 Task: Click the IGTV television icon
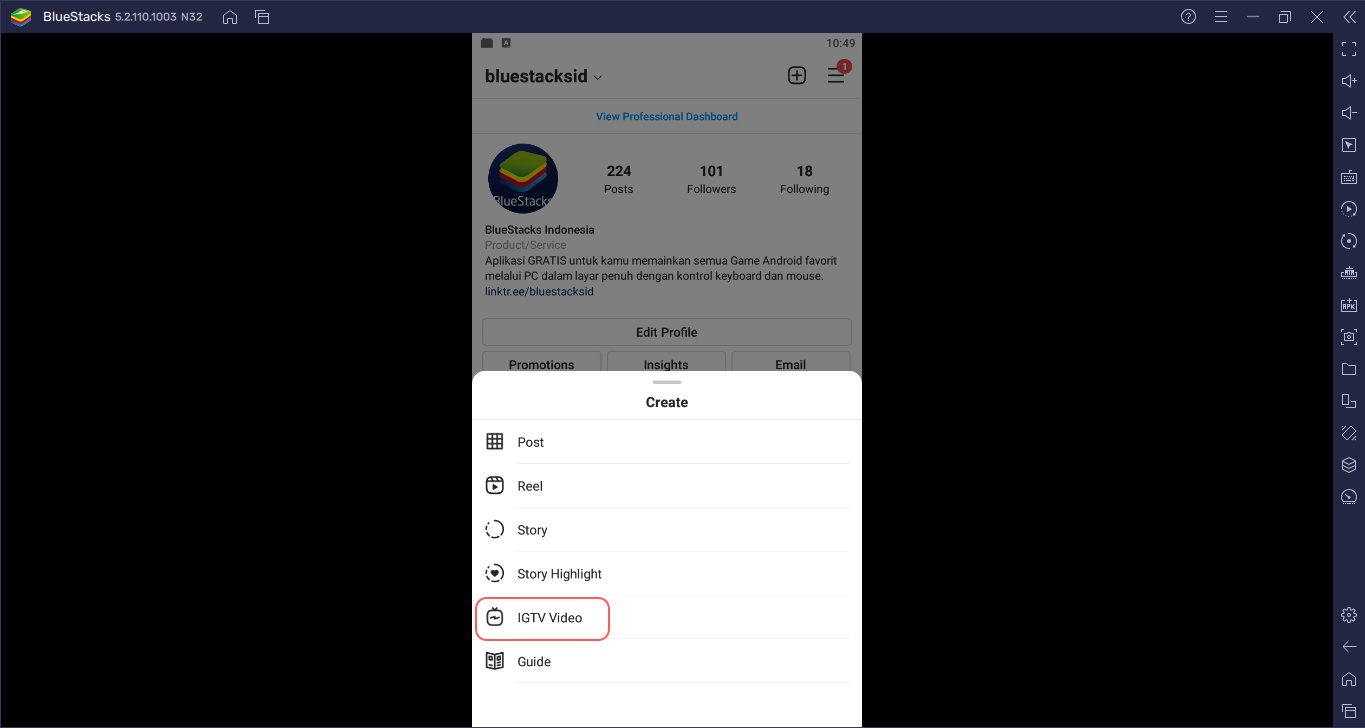coord(494,617)
